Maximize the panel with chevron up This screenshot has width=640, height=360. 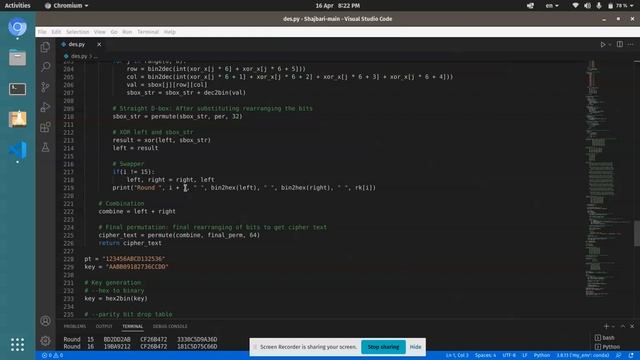623,326
